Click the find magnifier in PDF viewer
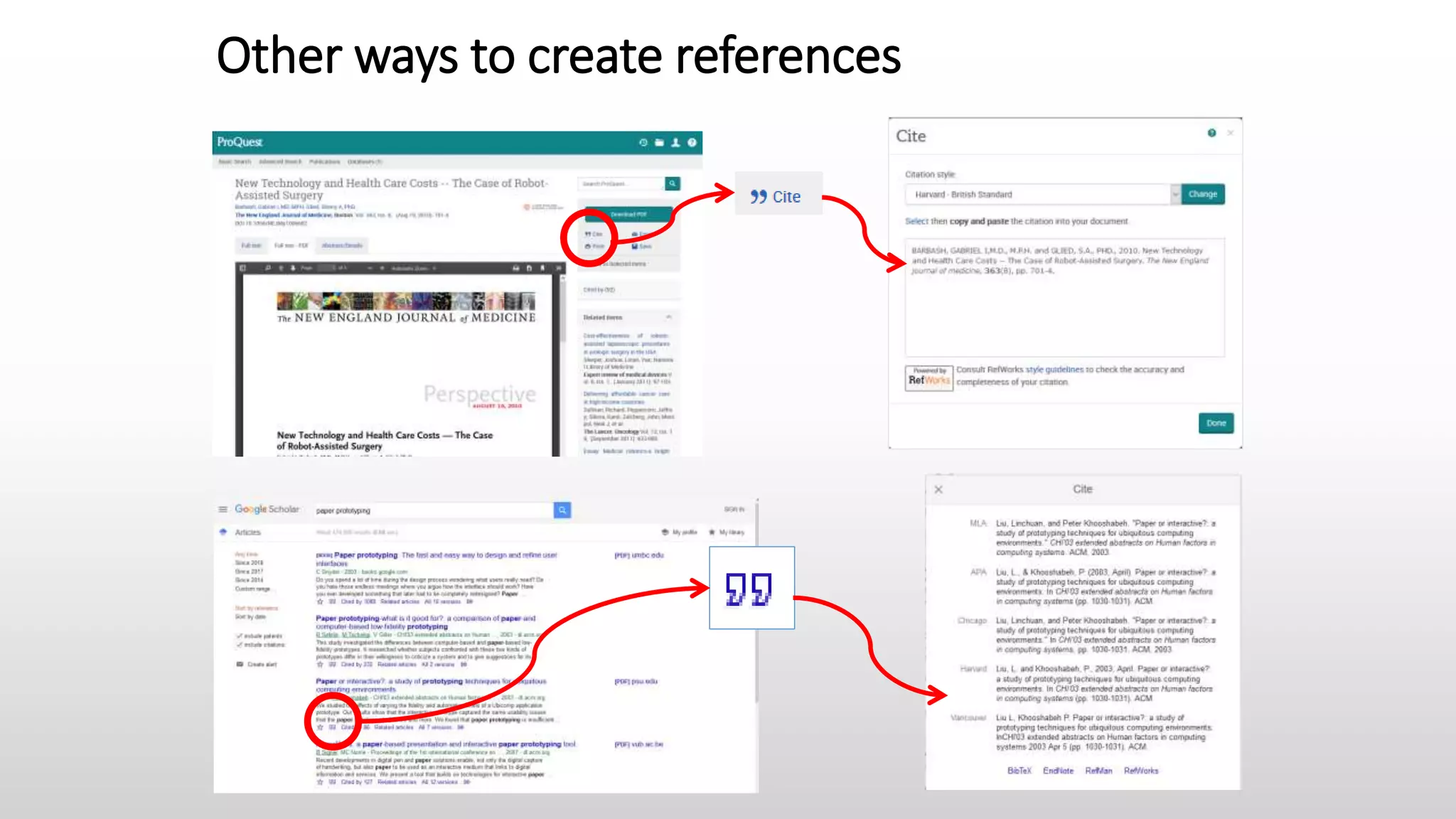1456x819 pixels. point(268,268)
